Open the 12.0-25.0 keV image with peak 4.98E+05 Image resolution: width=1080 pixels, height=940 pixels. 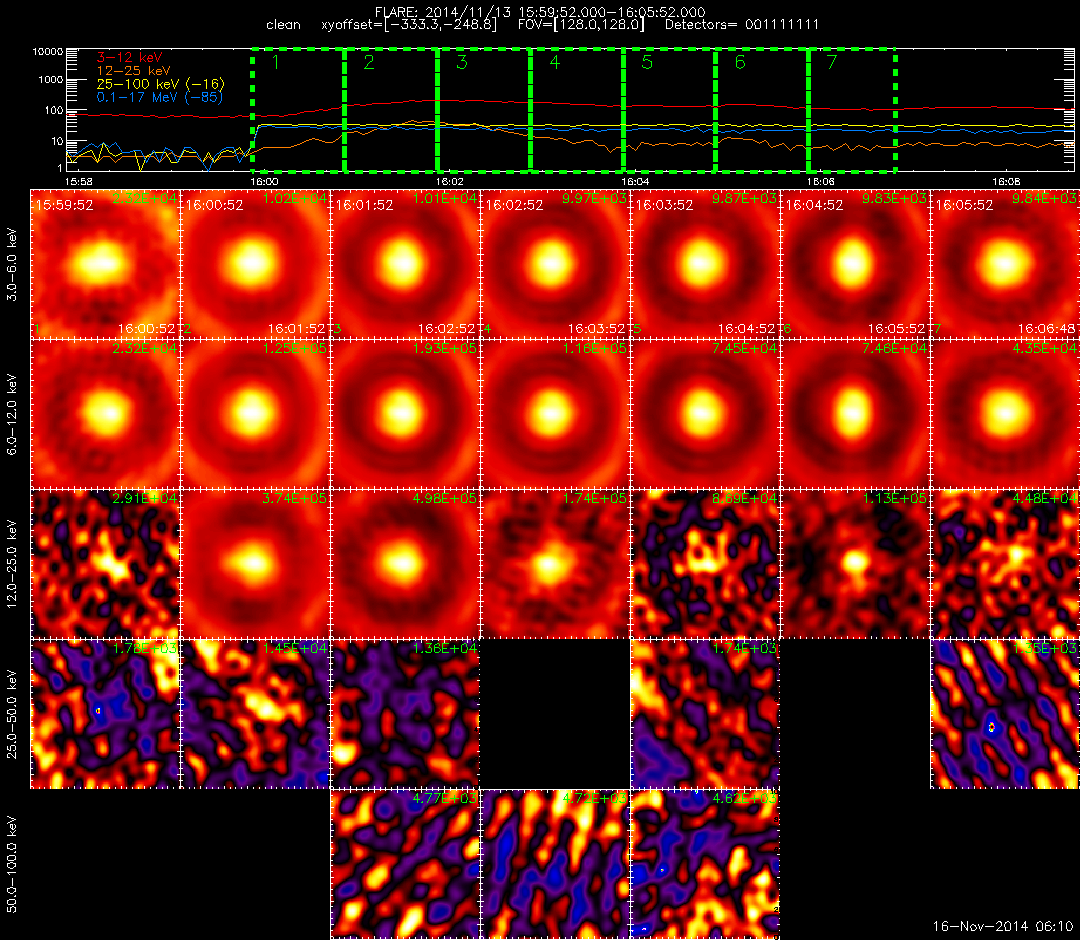tap(406, 565)
